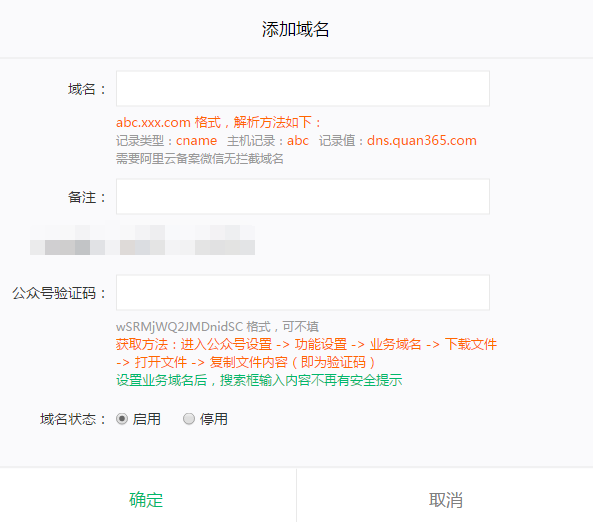Click the abc.xxx.com 格式 hint line

[x=218, y=122]
